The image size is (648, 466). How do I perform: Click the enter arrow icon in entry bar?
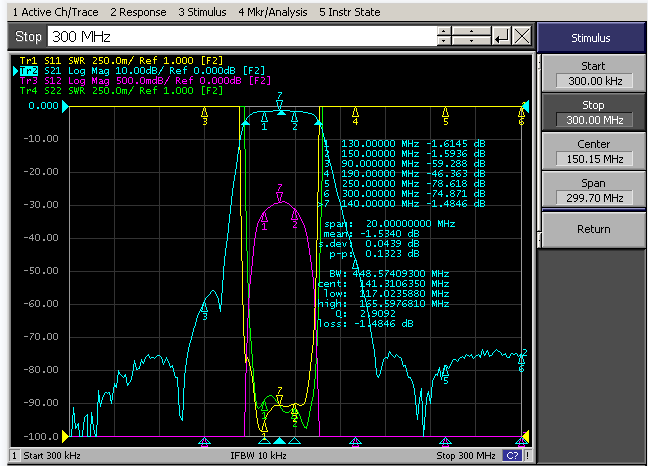tap(502, 37)
